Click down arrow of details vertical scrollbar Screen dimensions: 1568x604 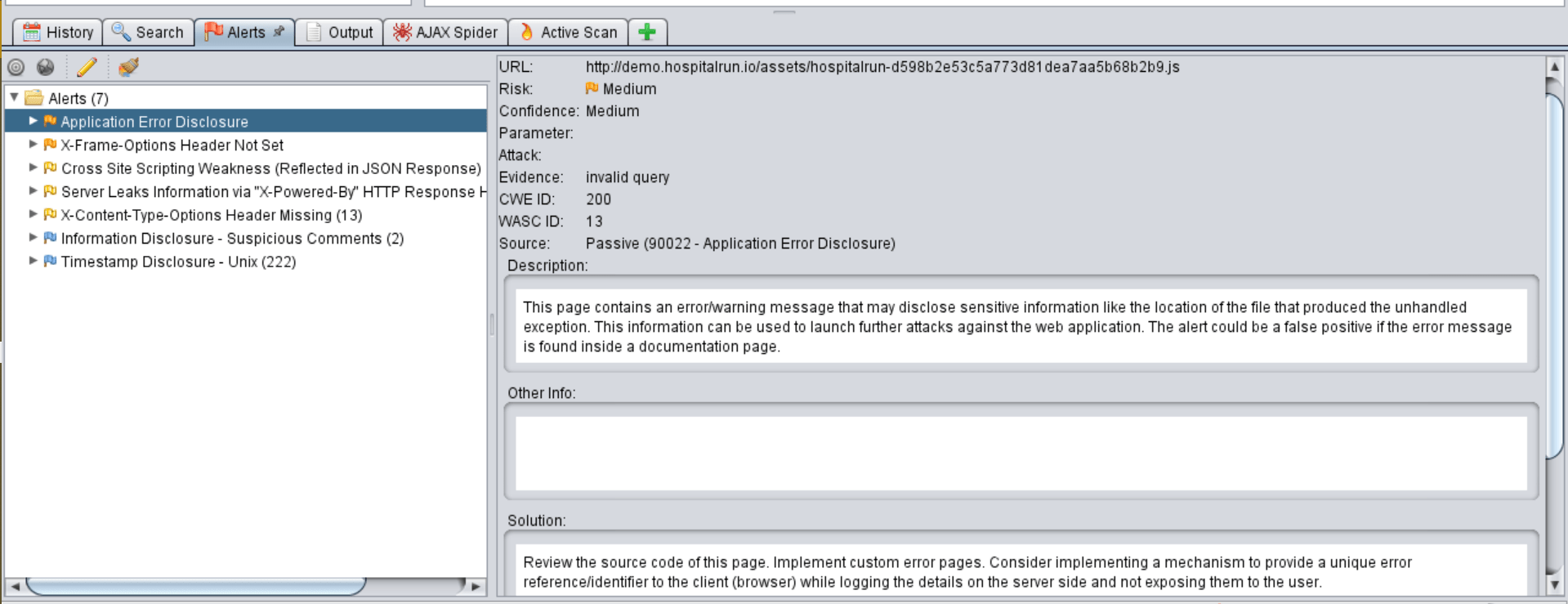(1555, 584)
